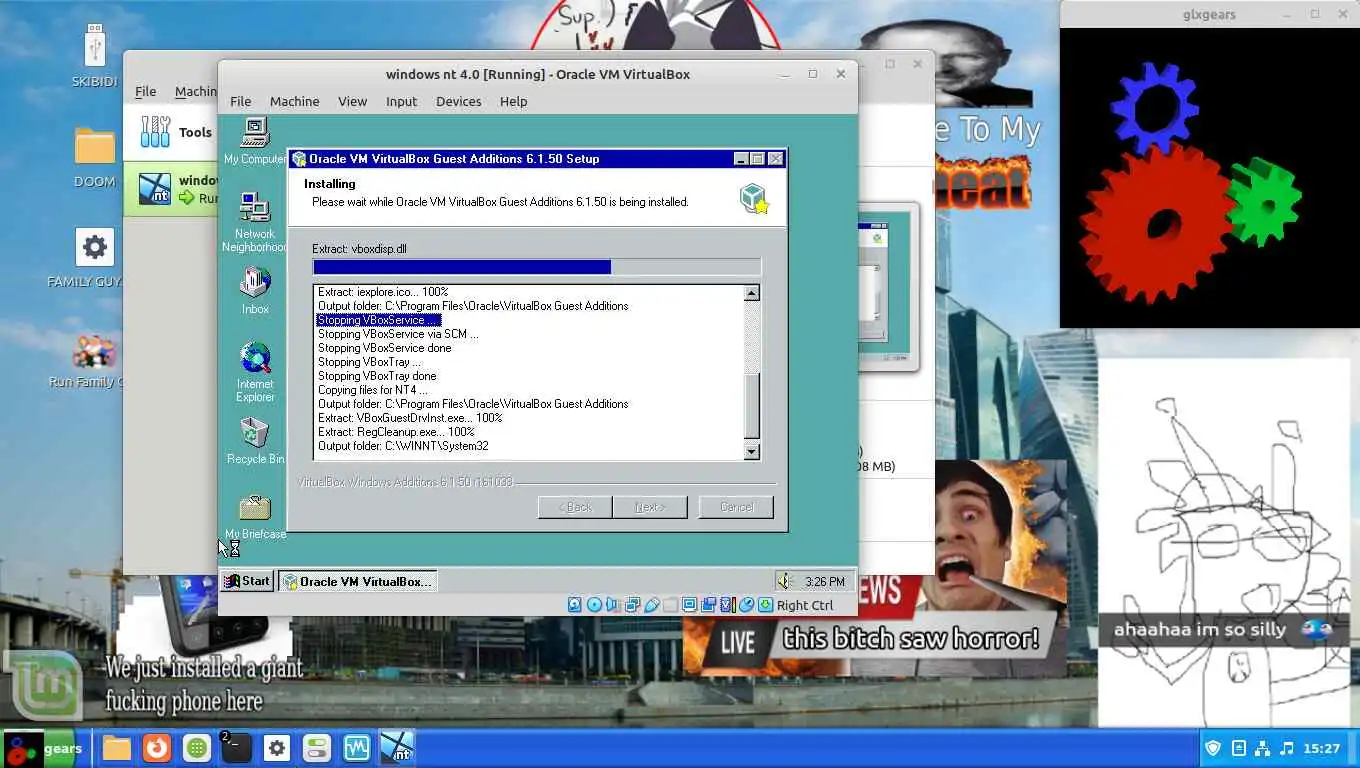
Task: Click the installation progress bar
Action: coord(536,267)
